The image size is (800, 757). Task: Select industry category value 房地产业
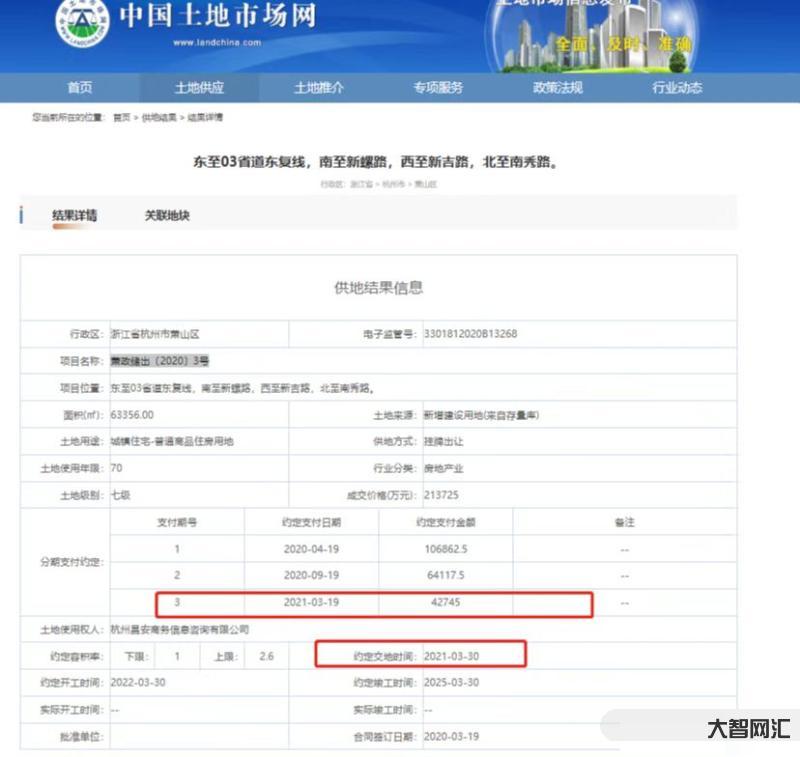tap(443, 468)
